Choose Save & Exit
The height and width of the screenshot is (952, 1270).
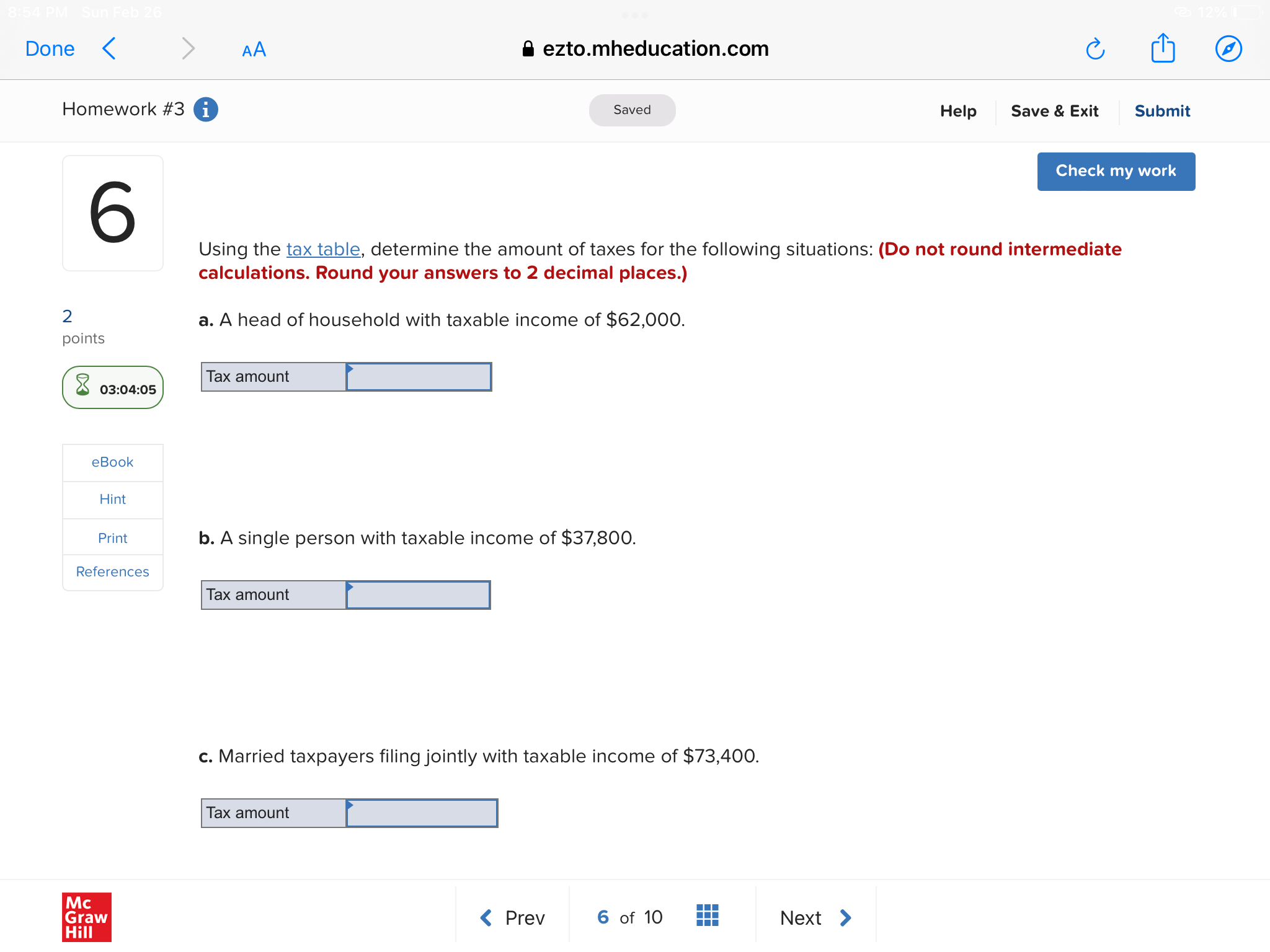point(1054,111)
